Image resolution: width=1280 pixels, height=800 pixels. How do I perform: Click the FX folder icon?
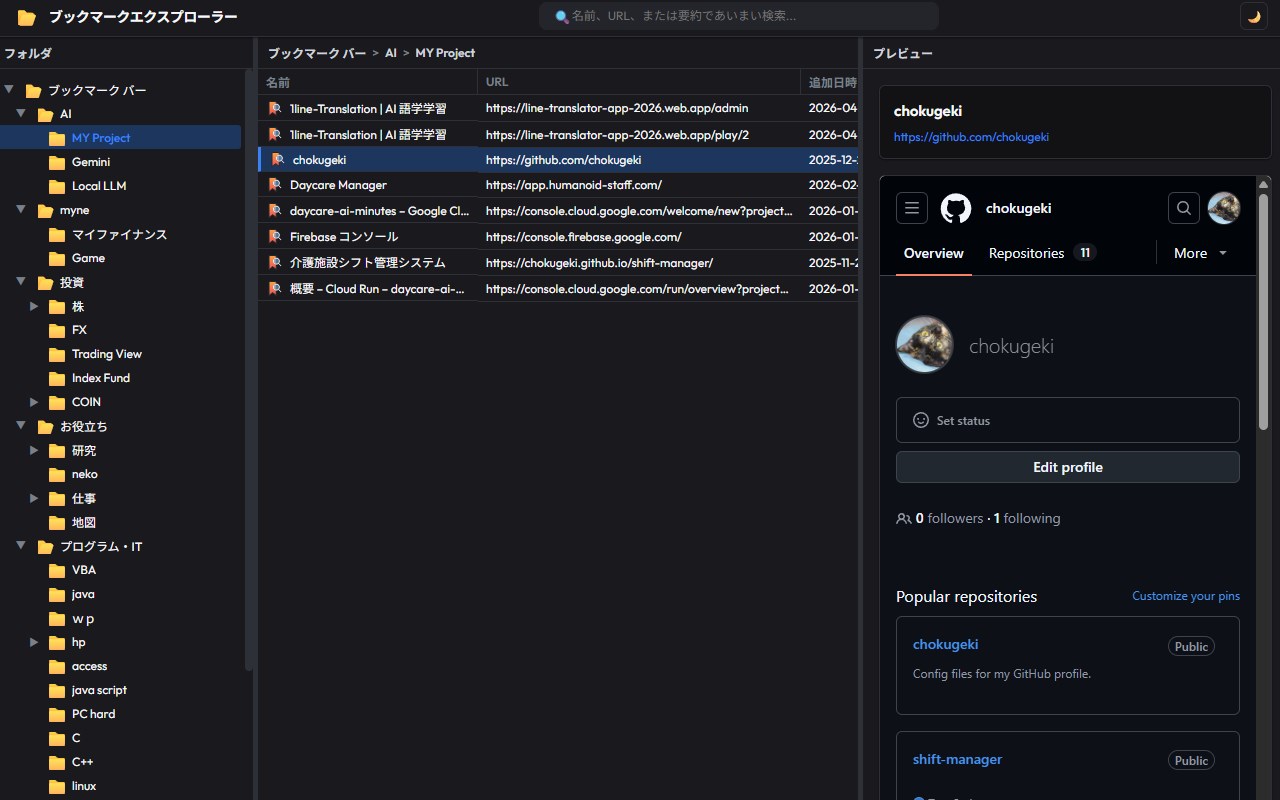coord(57,330)
